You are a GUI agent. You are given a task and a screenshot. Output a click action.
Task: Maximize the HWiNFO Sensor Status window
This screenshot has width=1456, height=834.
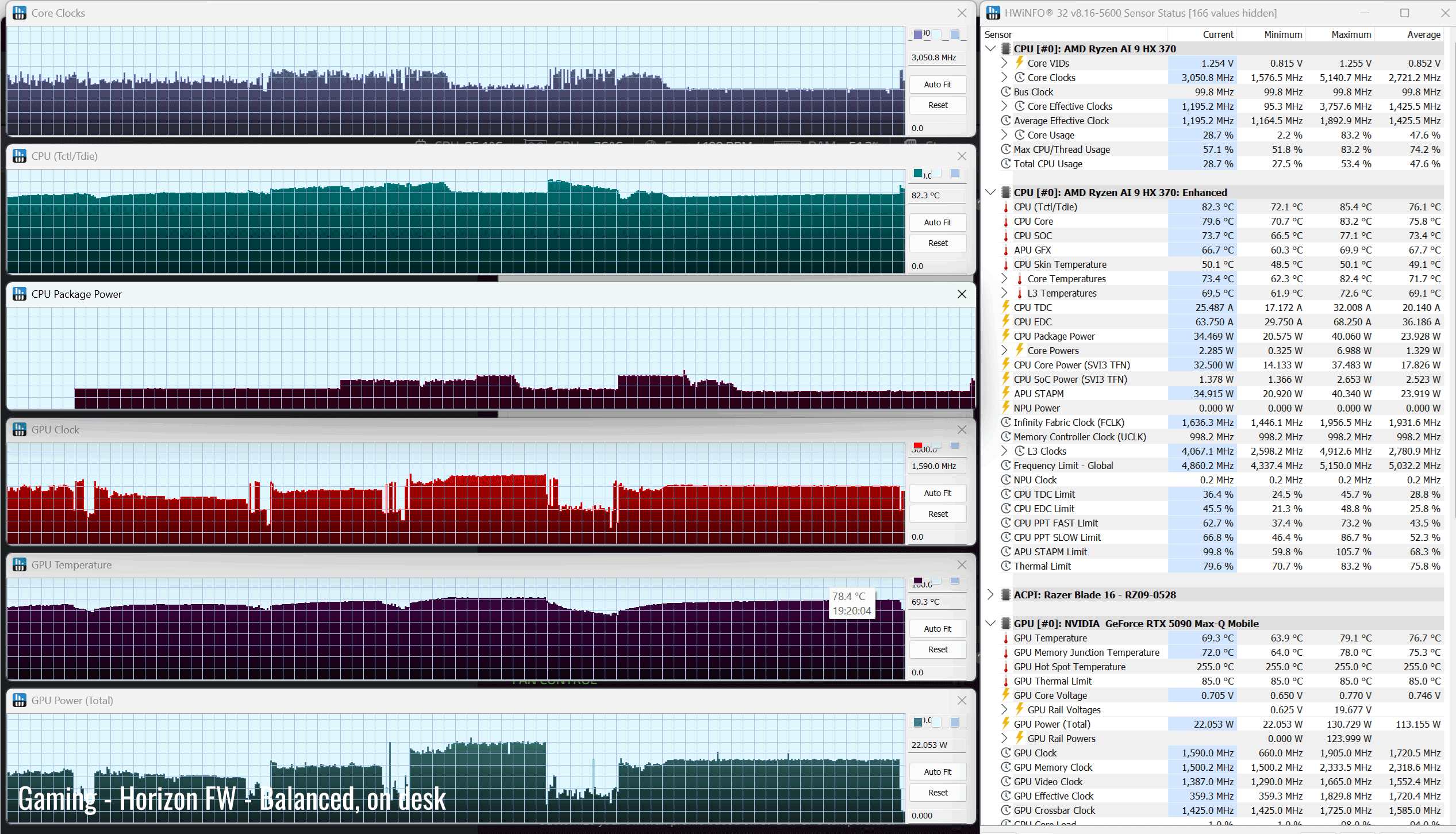tap(1405, 13)
